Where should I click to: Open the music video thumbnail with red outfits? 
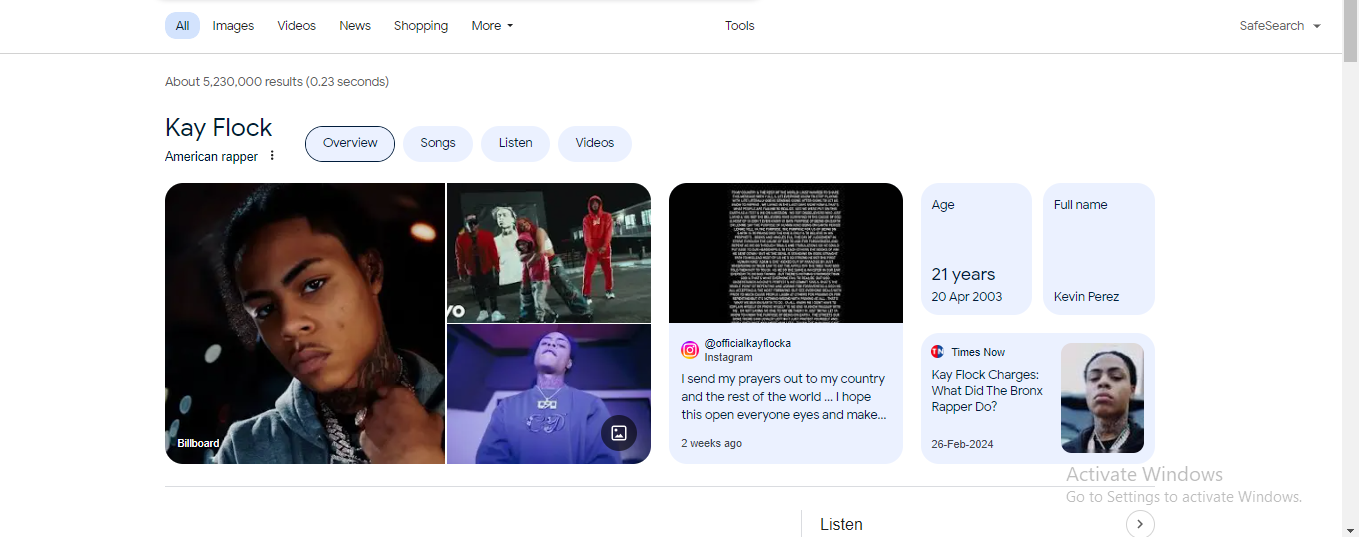click(x=549, y=252)
